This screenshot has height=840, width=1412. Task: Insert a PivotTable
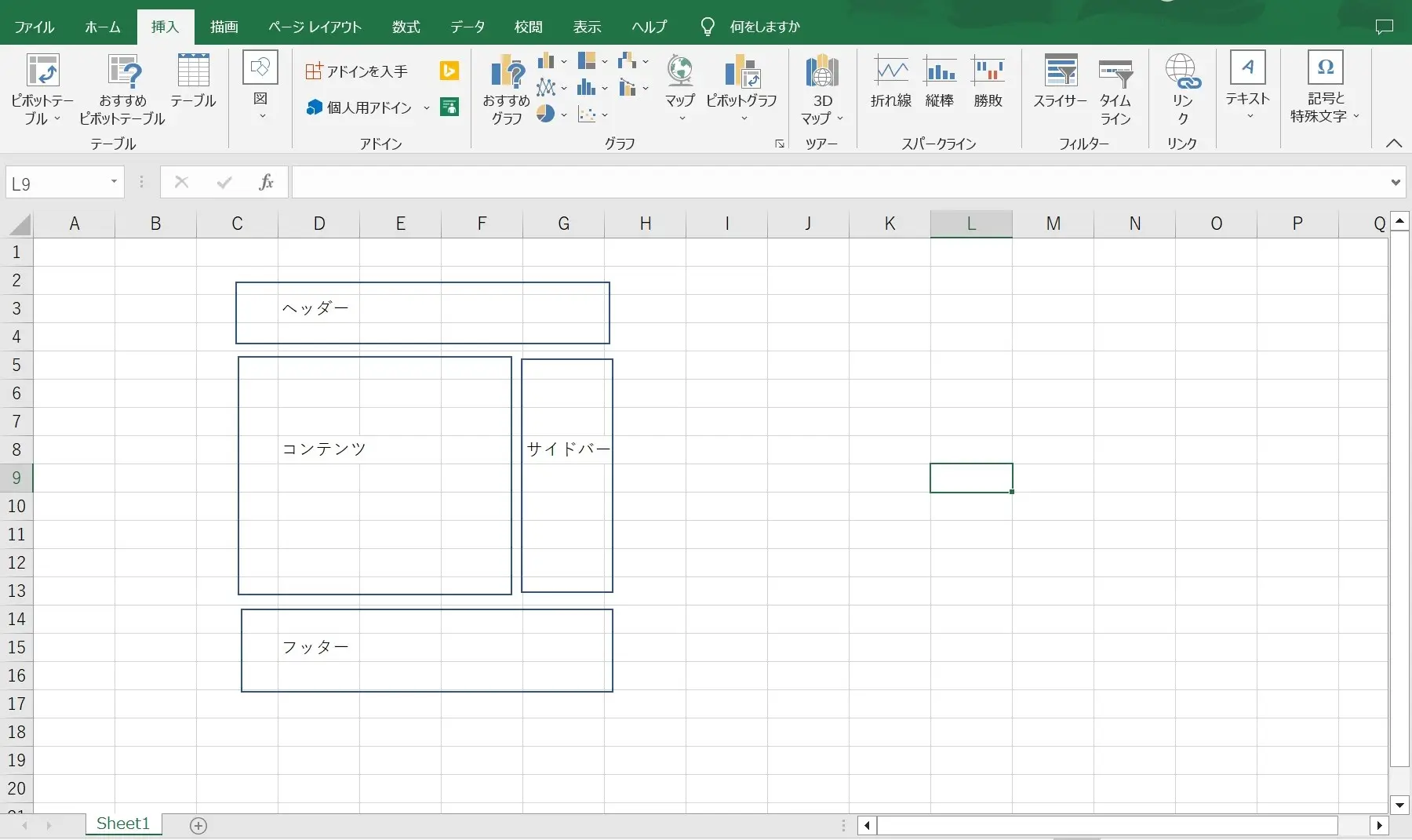(42, 86)
